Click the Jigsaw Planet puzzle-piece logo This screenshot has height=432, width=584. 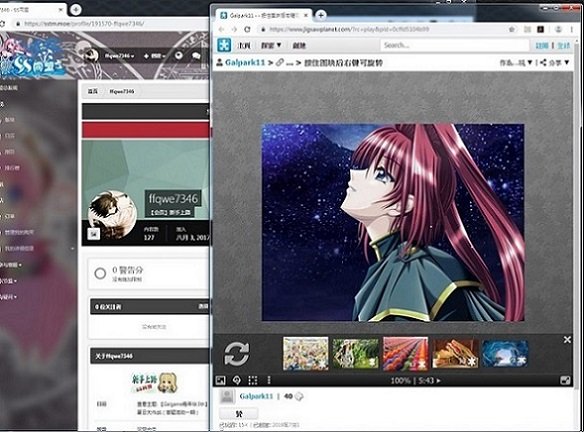pyautogui.click(x=224, y=45)
